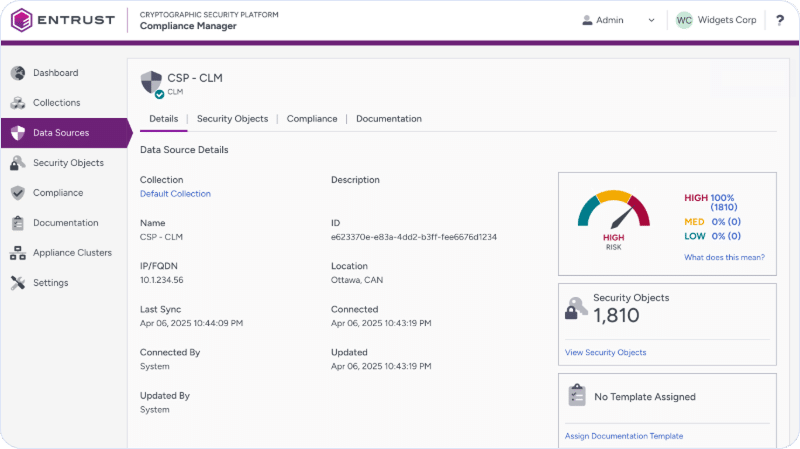Open Collections via its sidebar icon

coord(17,103)
